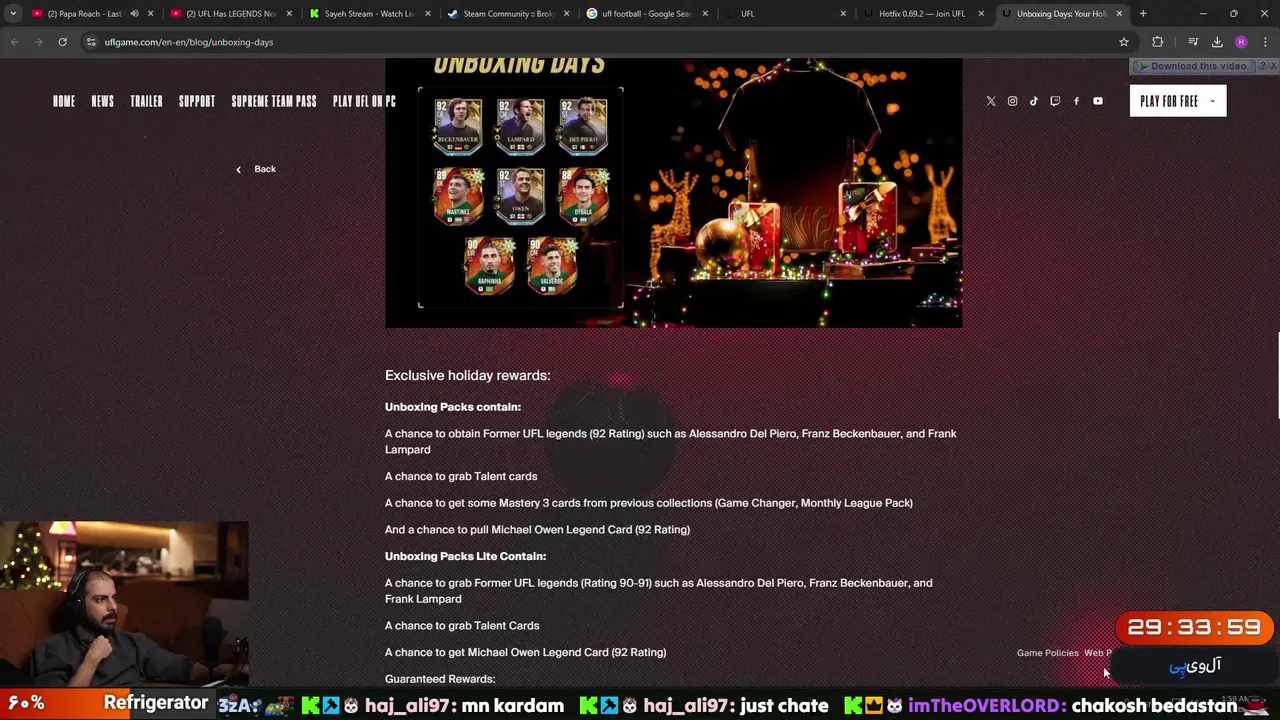The width and height of the screenshot is (1280, 720).
Task: Click the Back link to blog list
Action: click(x=256, y=169)
